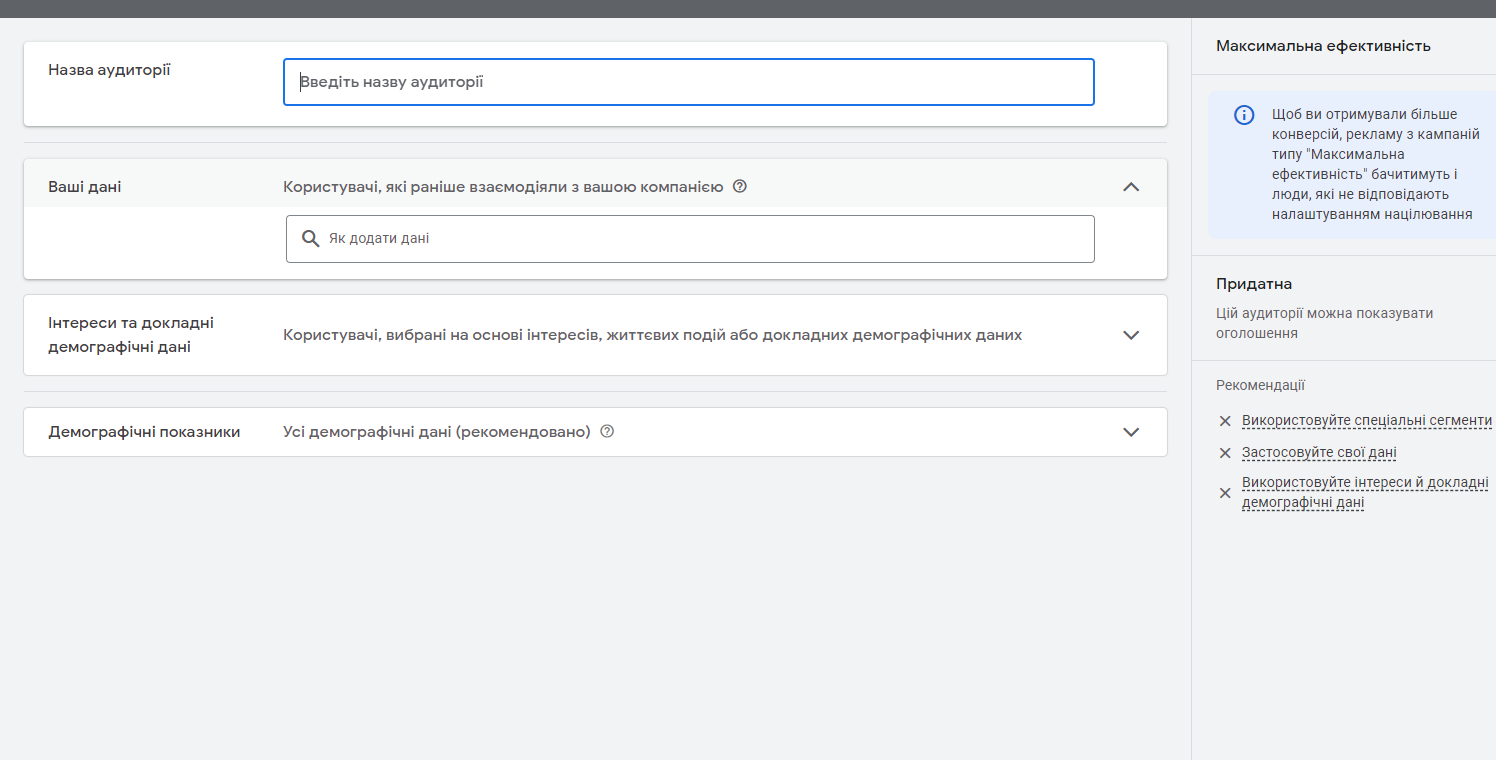Focus the 'Введіть назву аудиторії' name field
The height and width of the screenshot is (760, 1496).
(688, 82)
